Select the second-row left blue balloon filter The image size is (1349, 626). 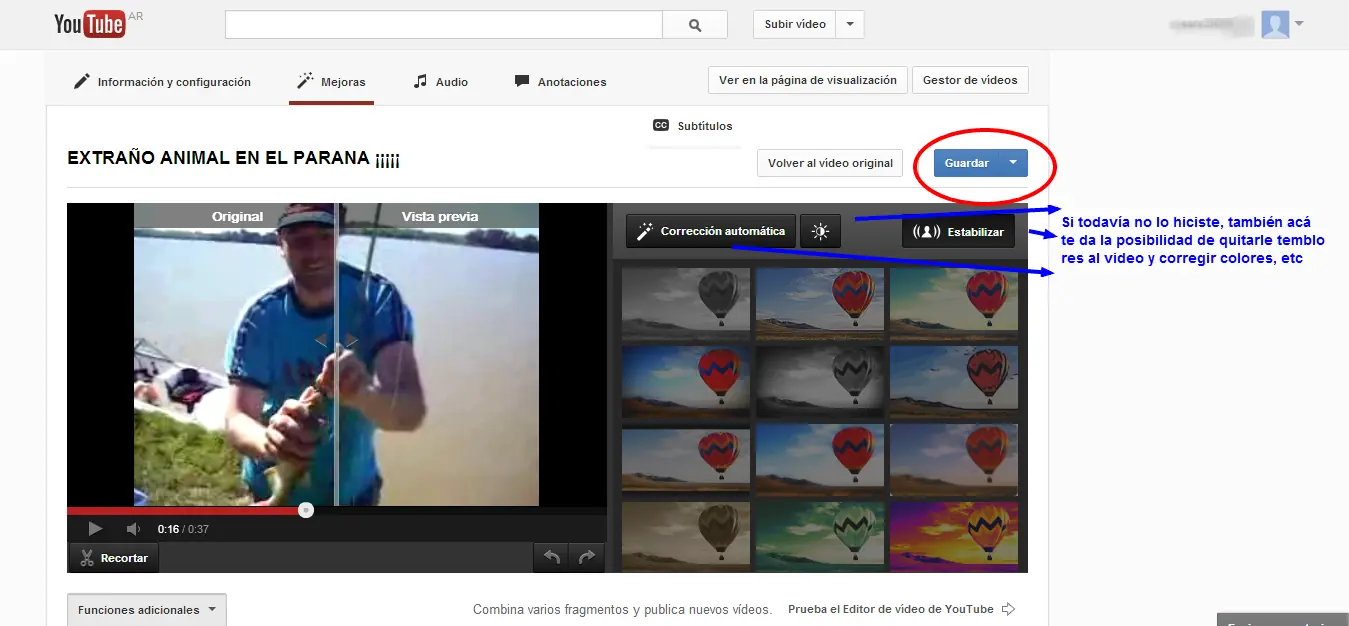(686, 382)
